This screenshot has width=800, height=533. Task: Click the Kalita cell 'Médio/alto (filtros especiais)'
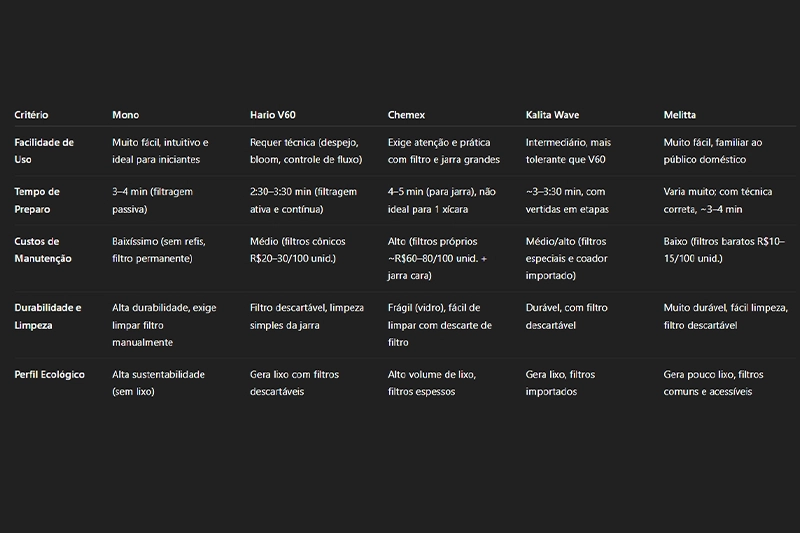click(x=566, y=258)
